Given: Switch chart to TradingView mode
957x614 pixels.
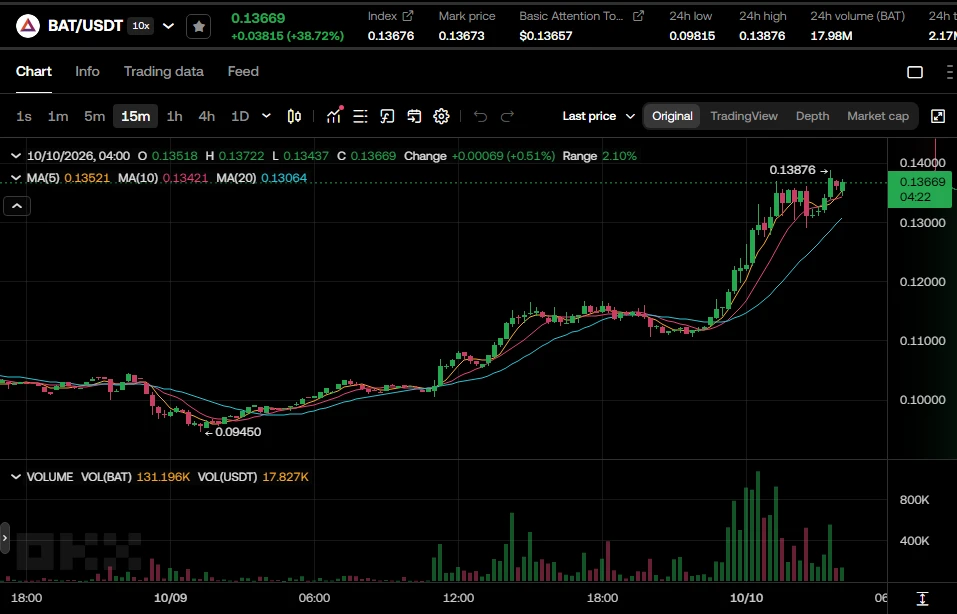Looking at the screenshot, I should tap(744, 116).
